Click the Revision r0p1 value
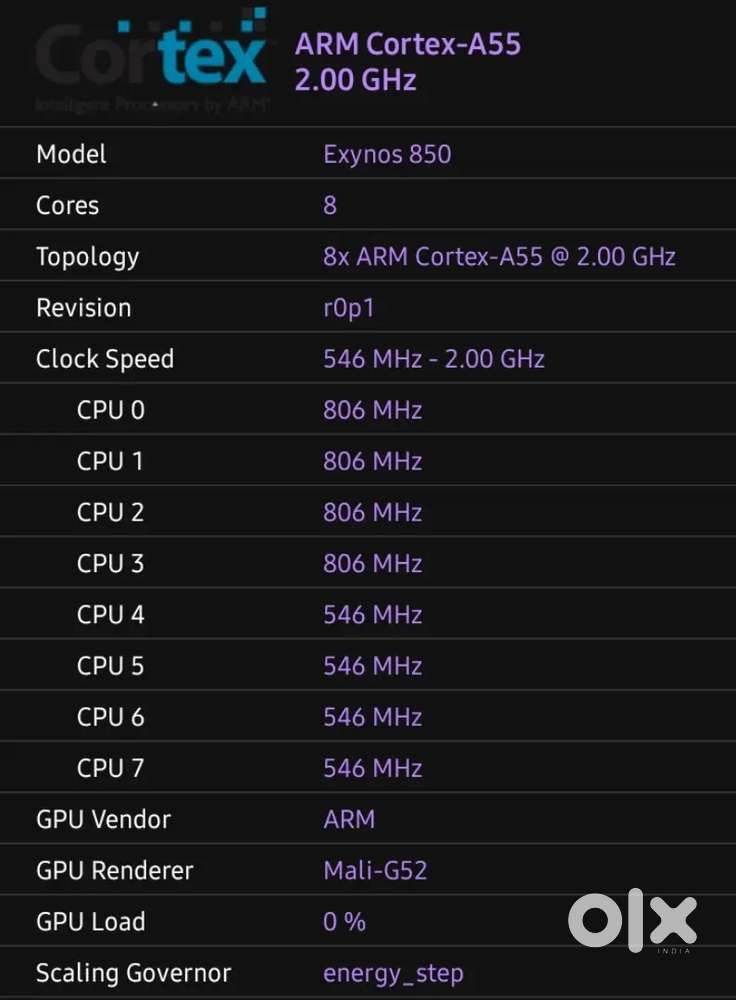The image size is (736, 1000). [x=348, y=308]
